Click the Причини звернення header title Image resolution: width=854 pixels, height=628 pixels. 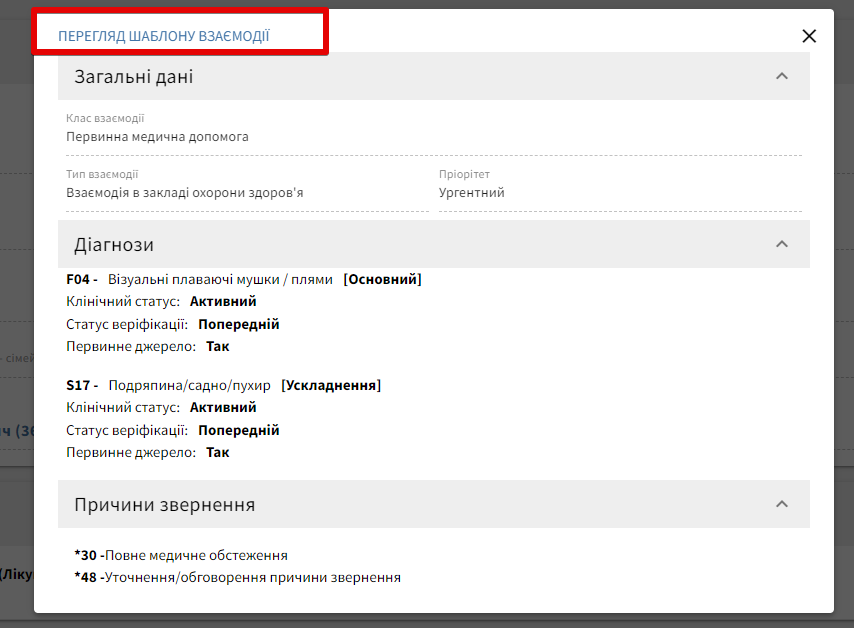coord(164,505)
